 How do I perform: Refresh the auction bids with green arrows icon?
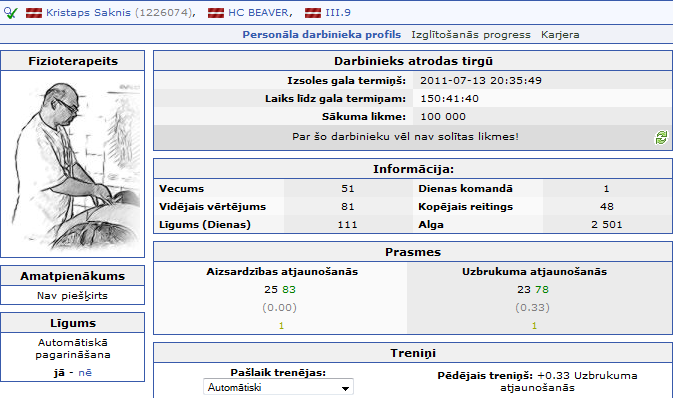(x=661, y=138)
